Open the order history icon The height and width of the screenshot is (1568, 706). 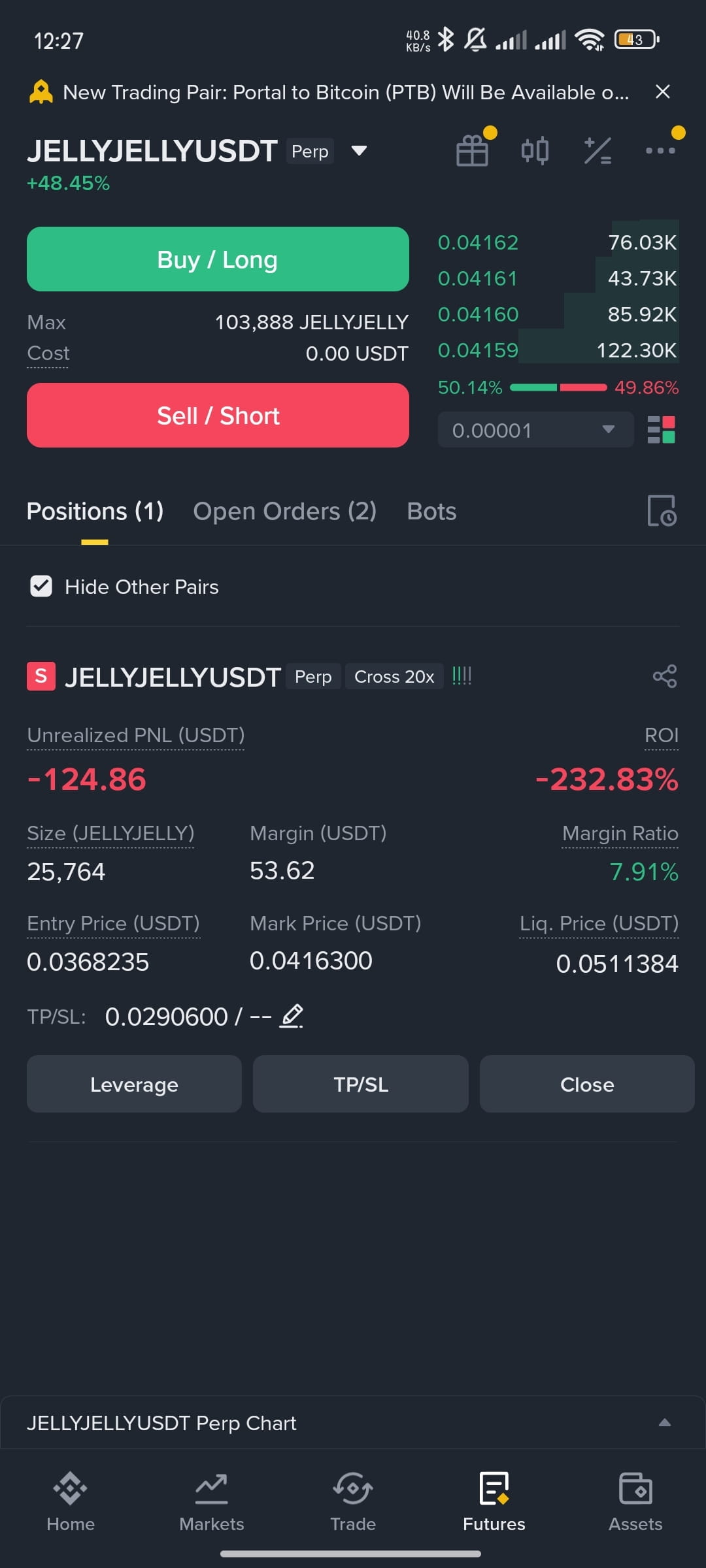point(662,511)
